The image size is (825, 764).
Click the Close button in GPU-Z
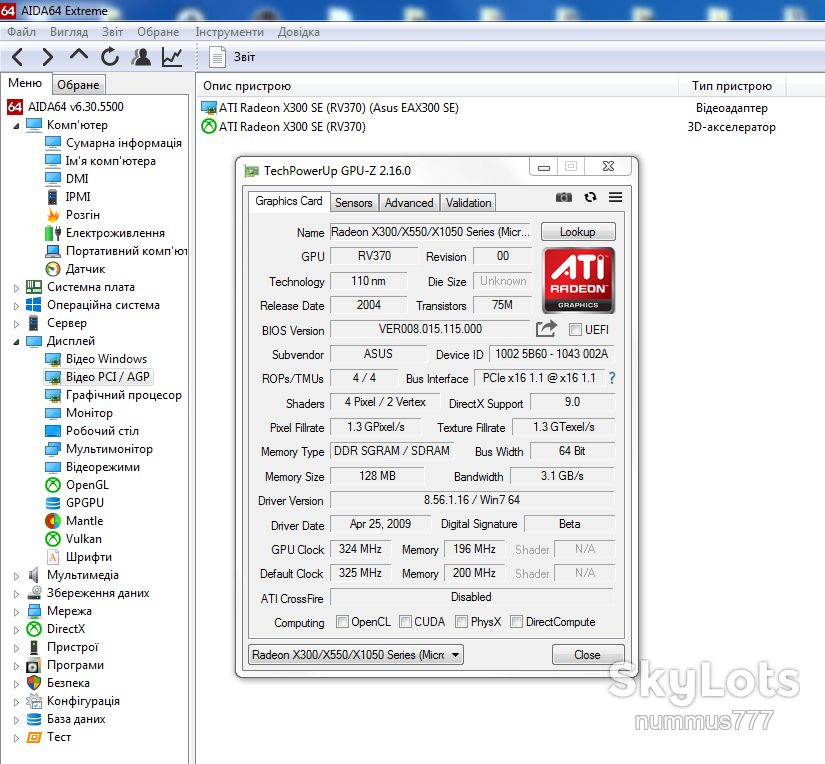click(587, 655)
